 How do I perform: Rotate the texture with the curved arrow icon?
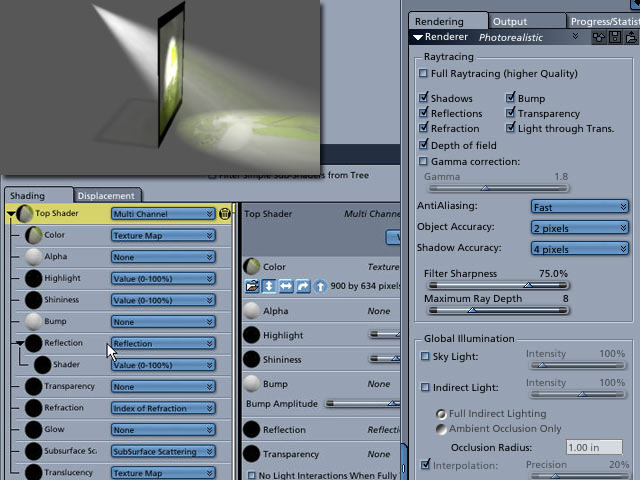click(x=303, y=286)
